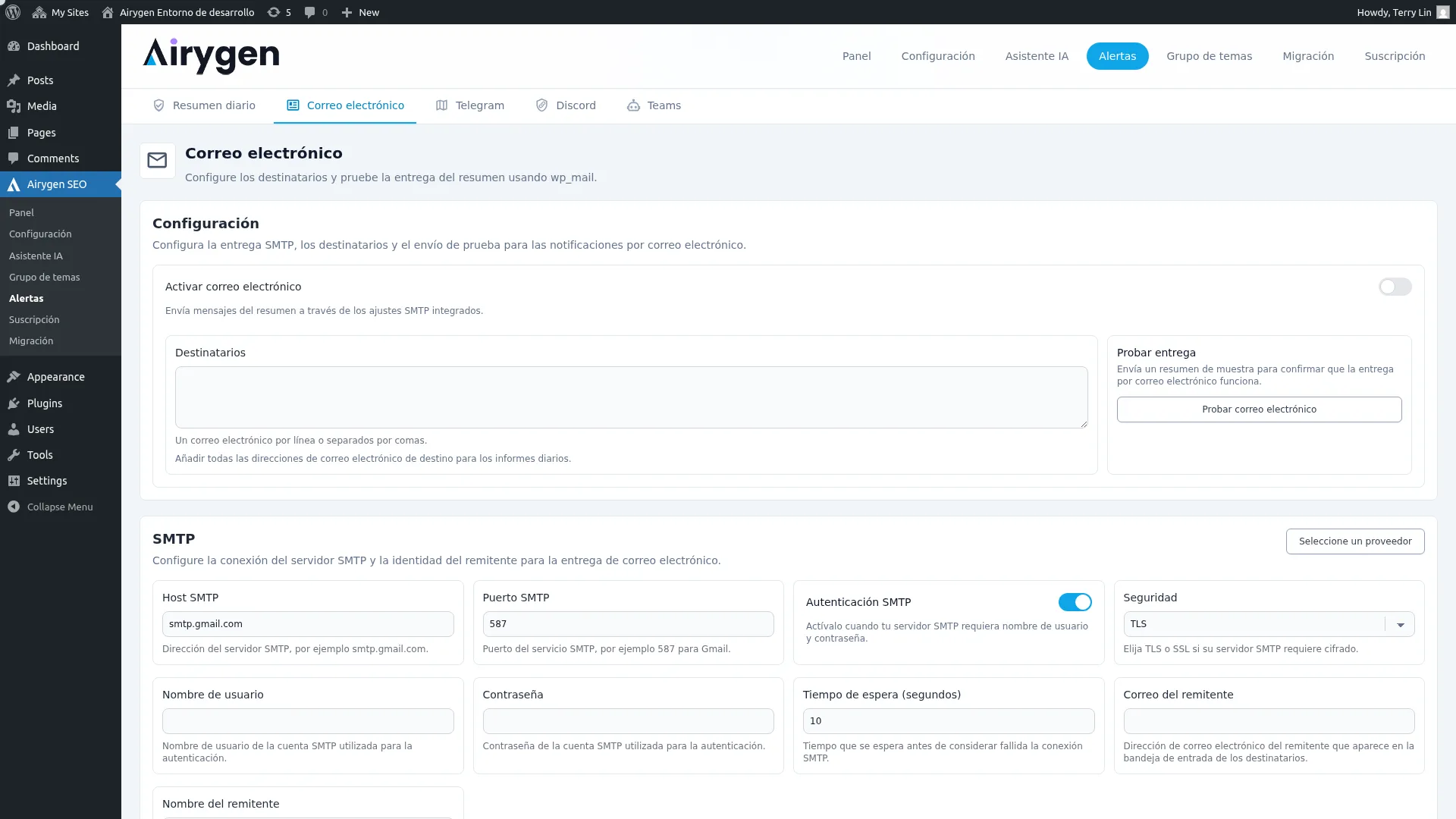Open the Tools sidebar menu
The height and width of the screenshot is (819, 1456).
pyautogui.click(x=39, y=455)
